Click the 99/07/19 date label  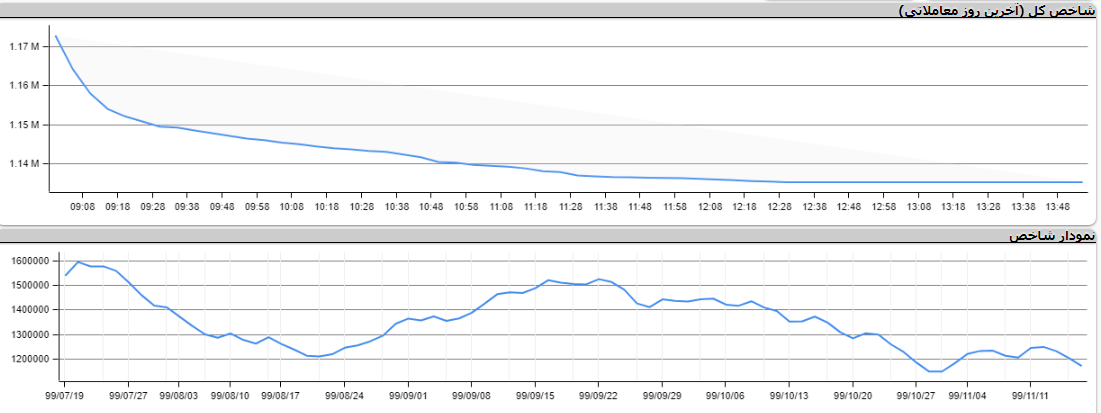[64, 395]
